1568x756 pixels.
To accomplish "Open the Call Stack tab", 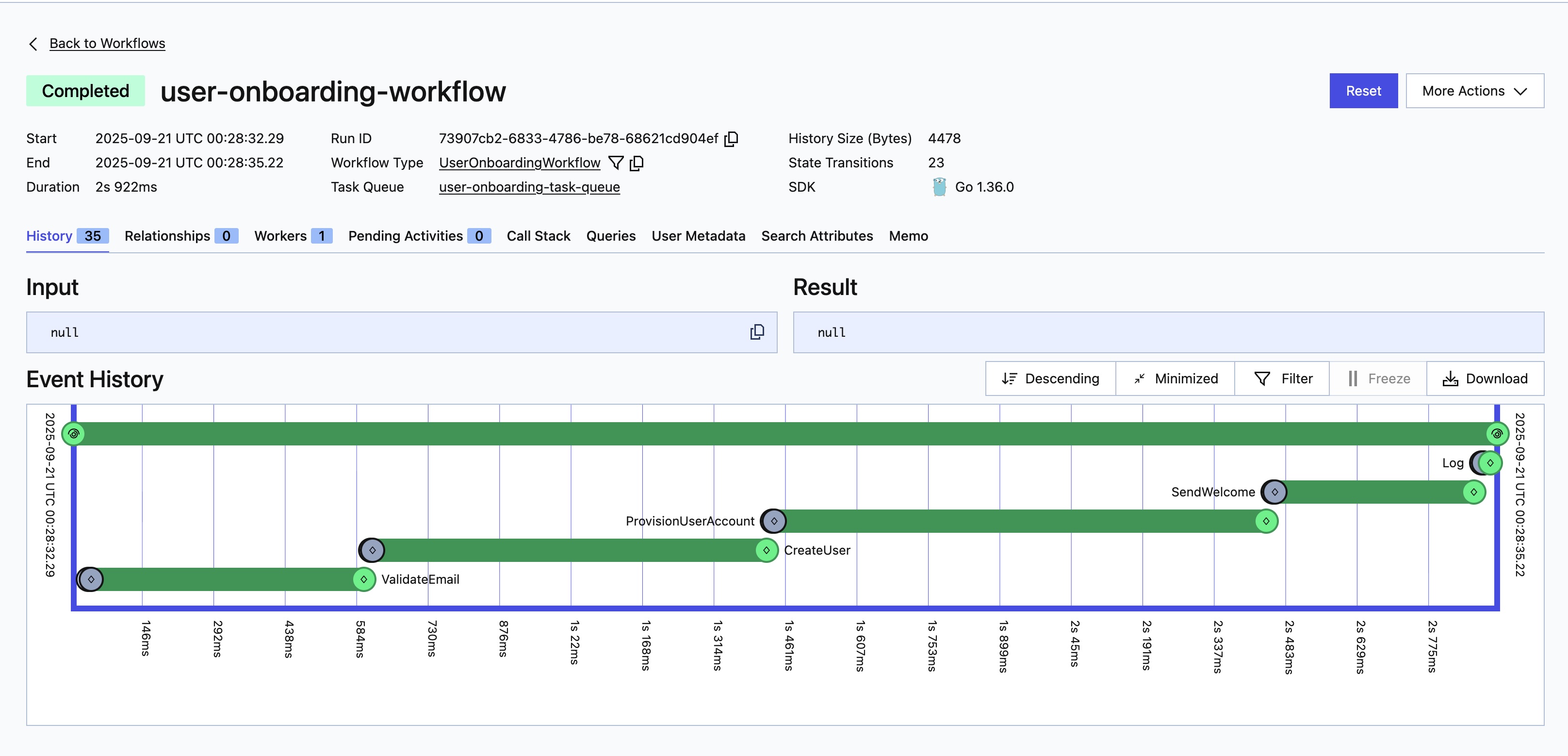I will pyautogui.click(x=538, y=236).
